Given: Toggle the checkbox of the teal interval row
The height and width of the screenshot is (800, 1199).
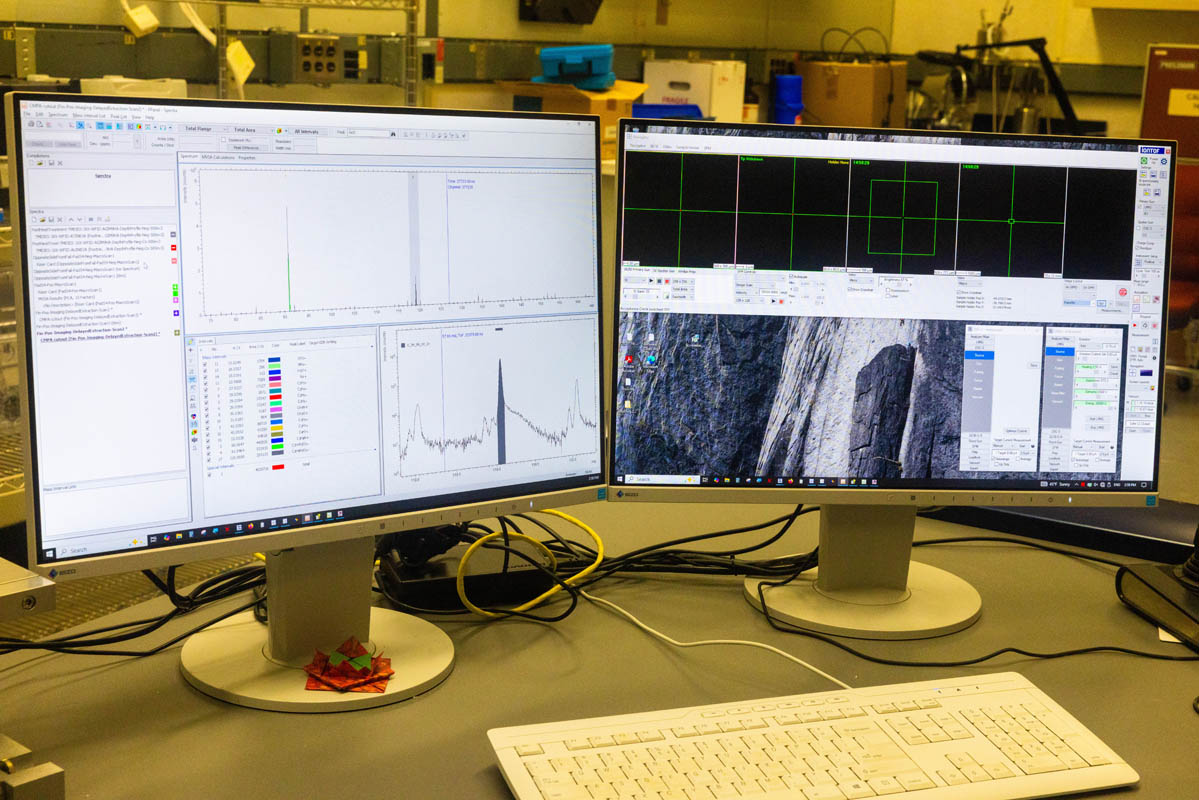Looking at the screenshot, I should click(206, 396).
